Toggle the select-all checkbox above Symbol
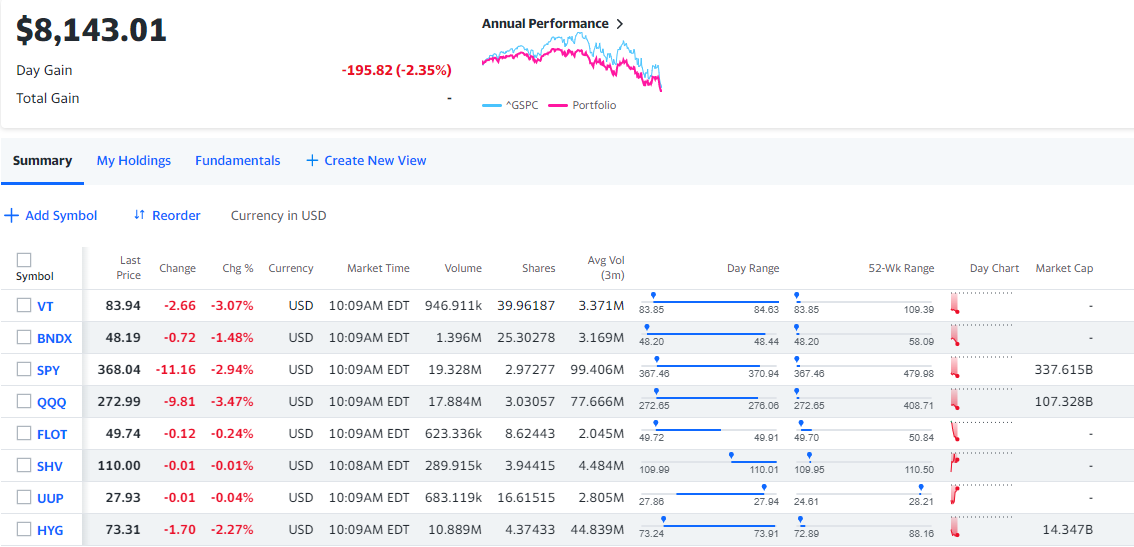 [x=24, y=260]
